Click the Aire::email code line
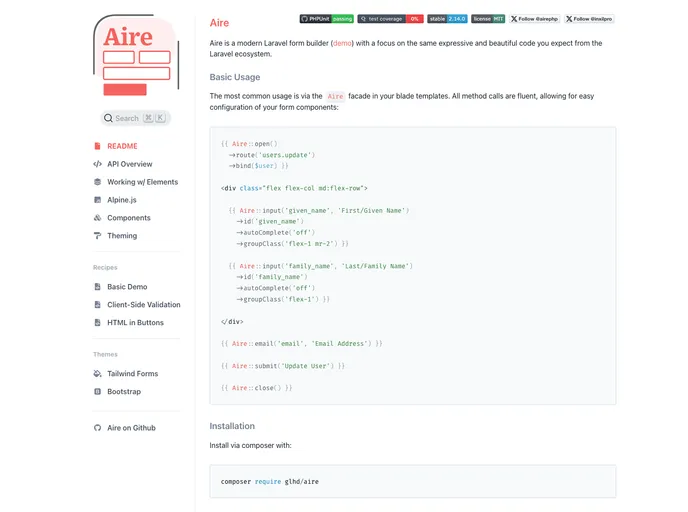The width and height of the screenshot is (688, 512). coord(301,344)
